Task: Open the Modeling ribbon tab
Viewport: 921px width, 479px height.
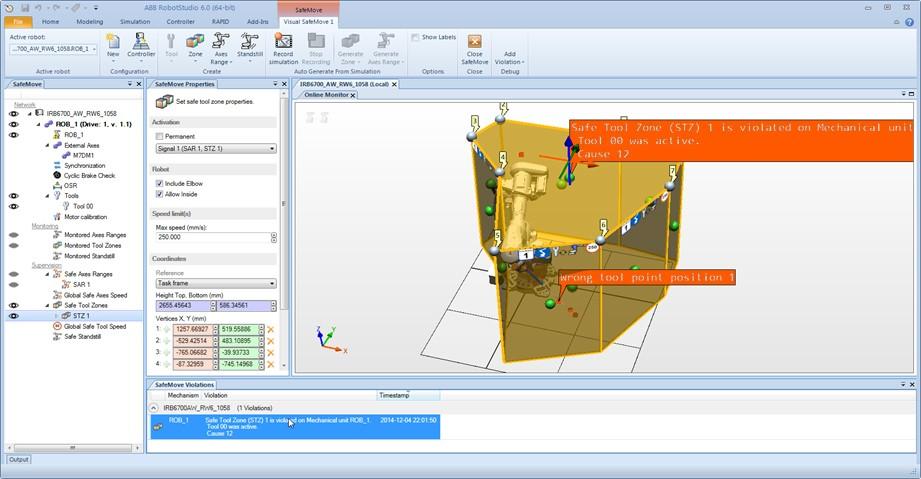Action: tap(90, 22)
